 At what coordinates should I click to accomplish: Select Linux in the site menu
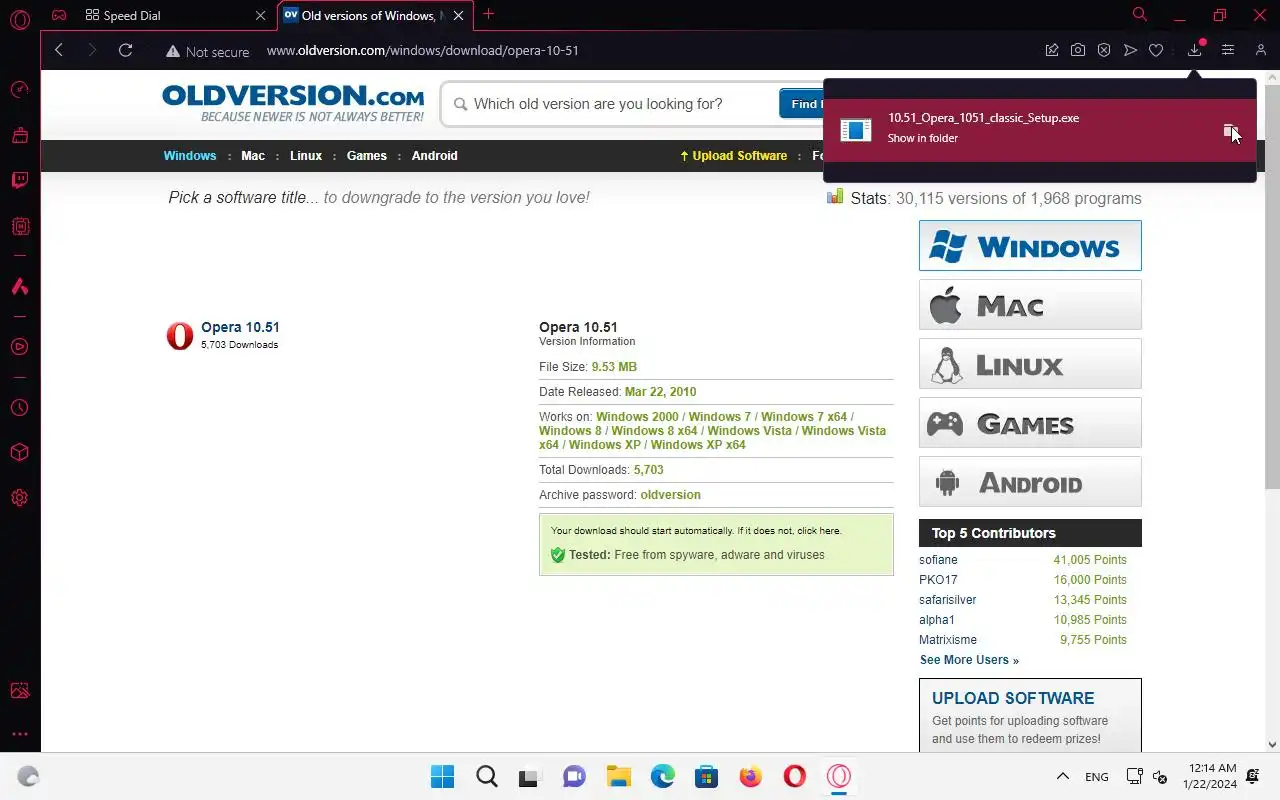[x=306, y=156]
